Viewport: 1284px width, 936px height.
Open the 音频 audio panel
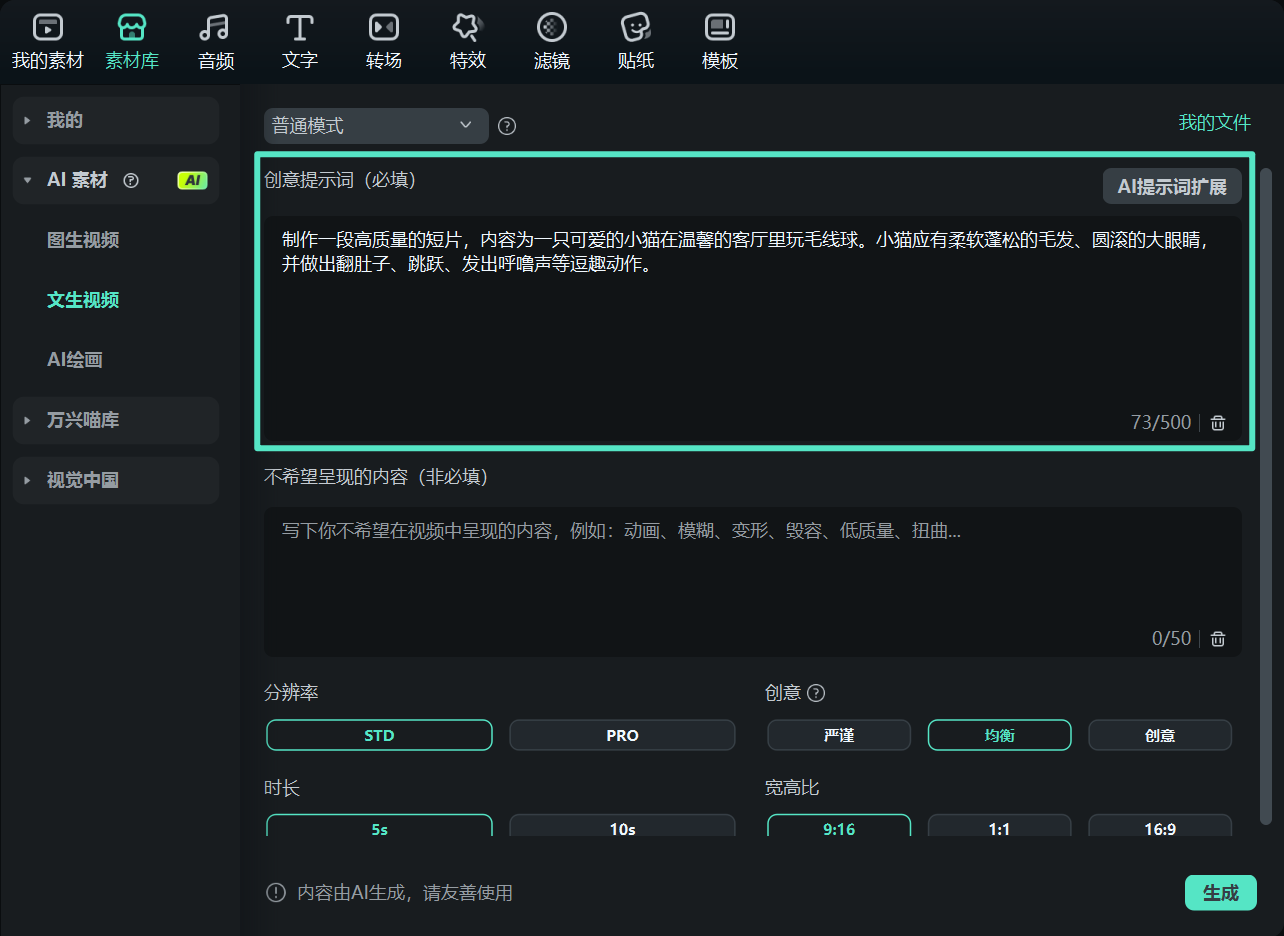214,40
